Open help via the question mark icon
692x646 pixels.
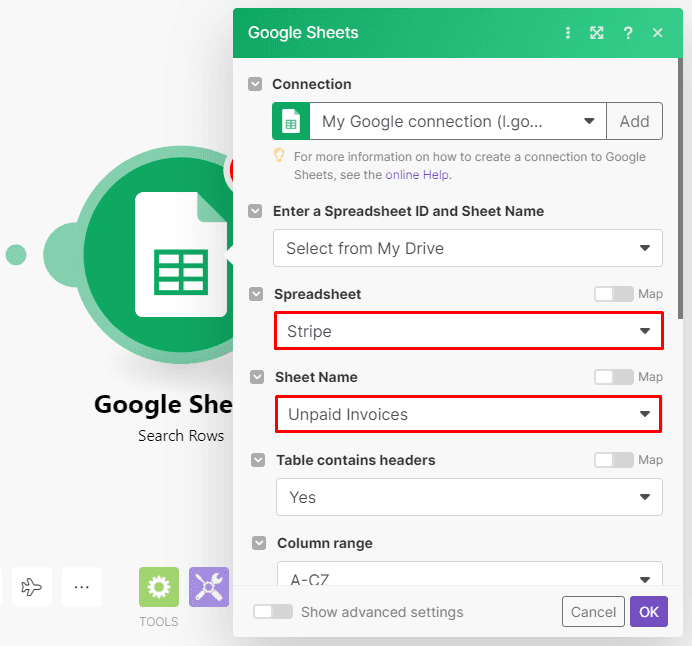point(628,33)
